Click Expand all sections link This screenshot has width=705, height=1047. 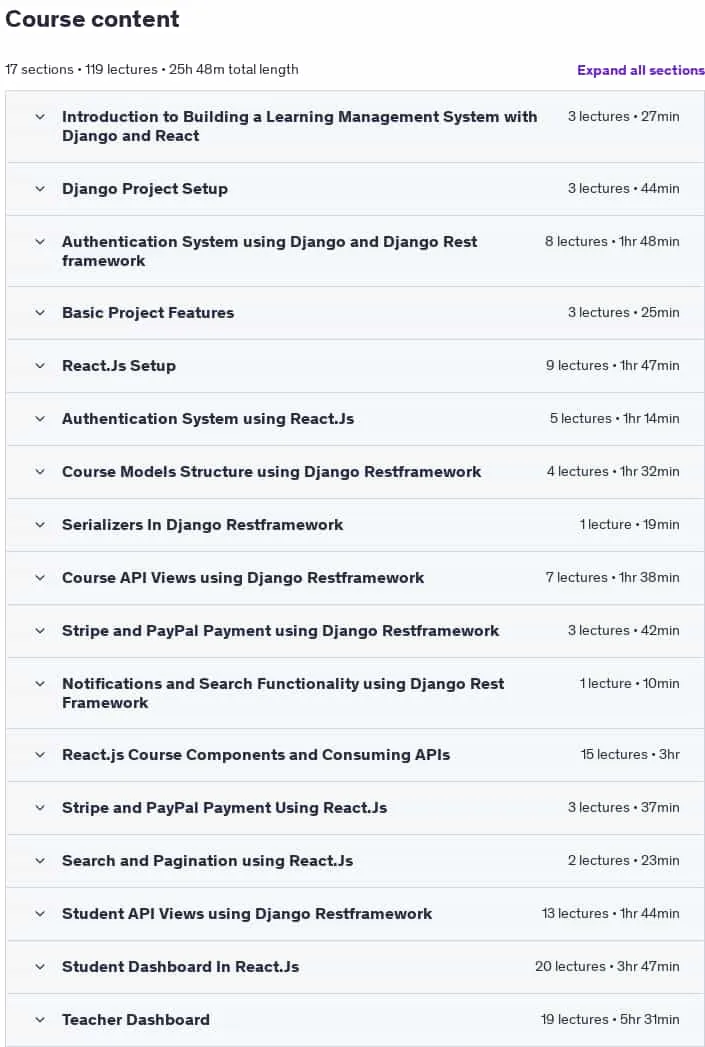point(640,70)
